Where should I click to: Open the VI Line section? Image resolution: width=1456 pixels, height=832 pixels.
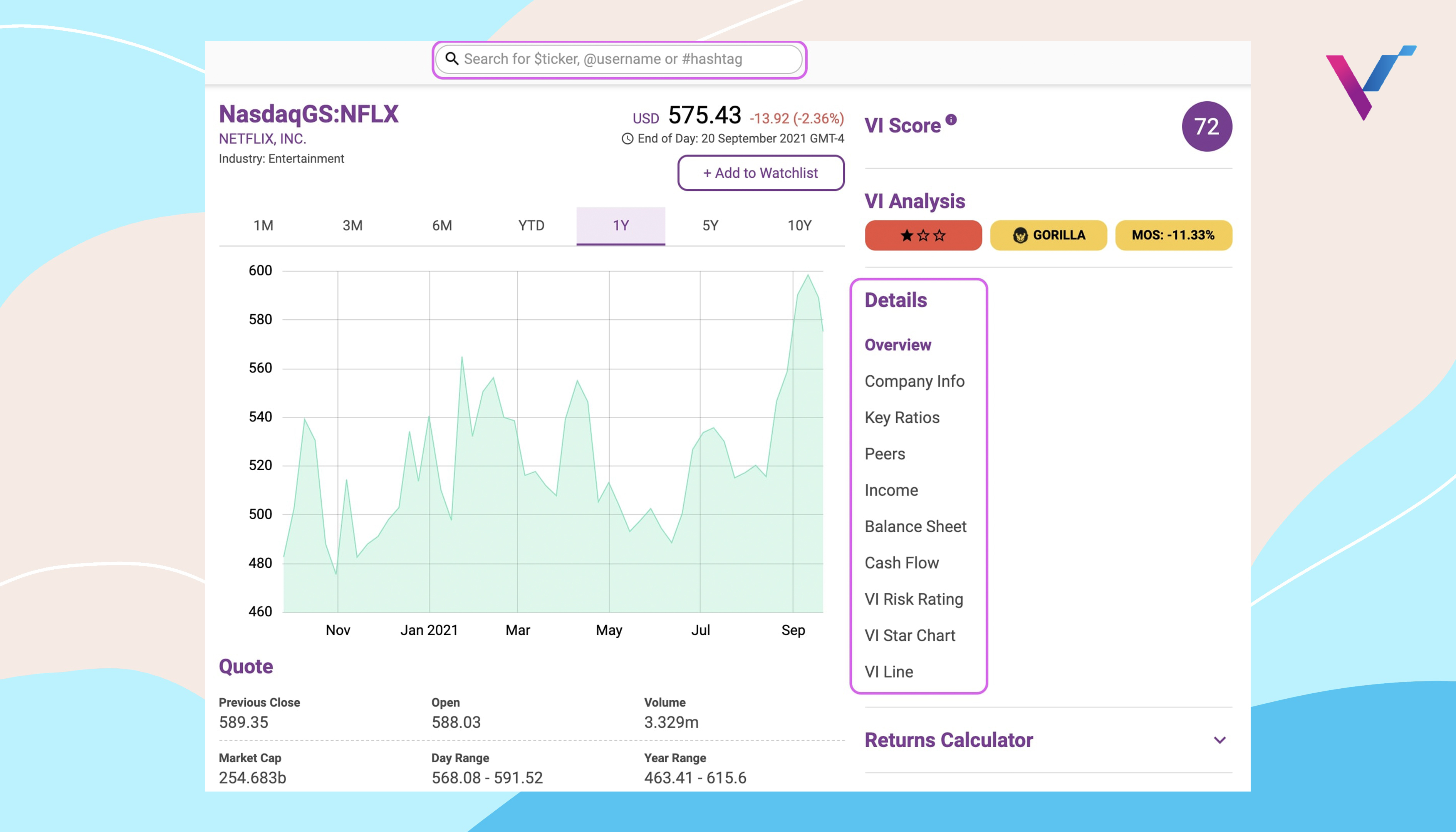click(x=889, y=671)
